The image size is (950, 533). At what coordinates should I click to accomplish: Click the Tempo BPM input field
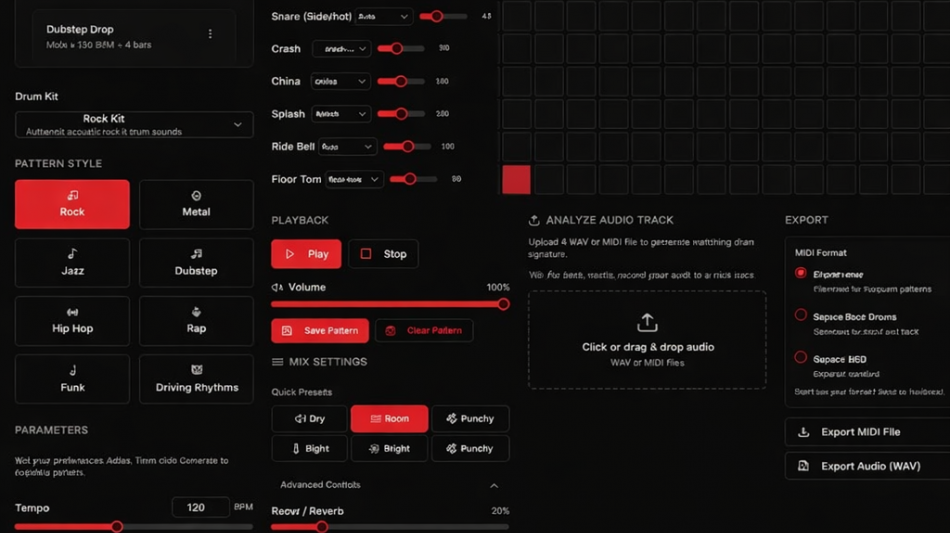pos(200,508)
